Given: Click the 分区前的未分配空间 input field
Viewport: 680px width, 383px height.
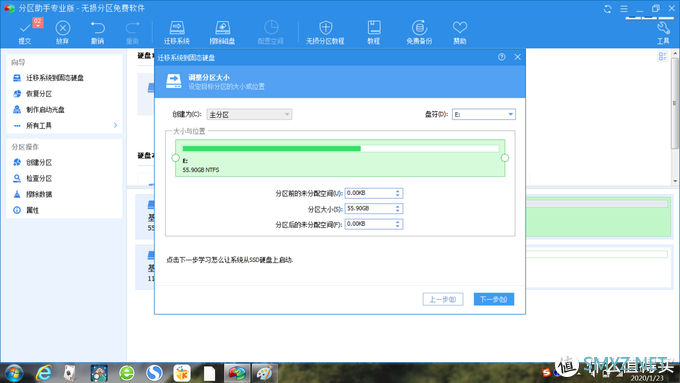Looking at the screenshot, I should pos(374,193).
